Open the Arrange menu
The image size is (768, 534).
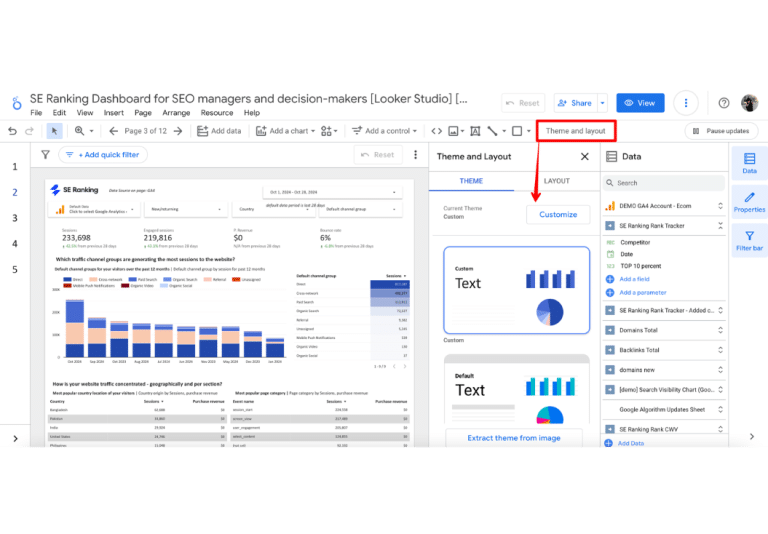(176, 113)
